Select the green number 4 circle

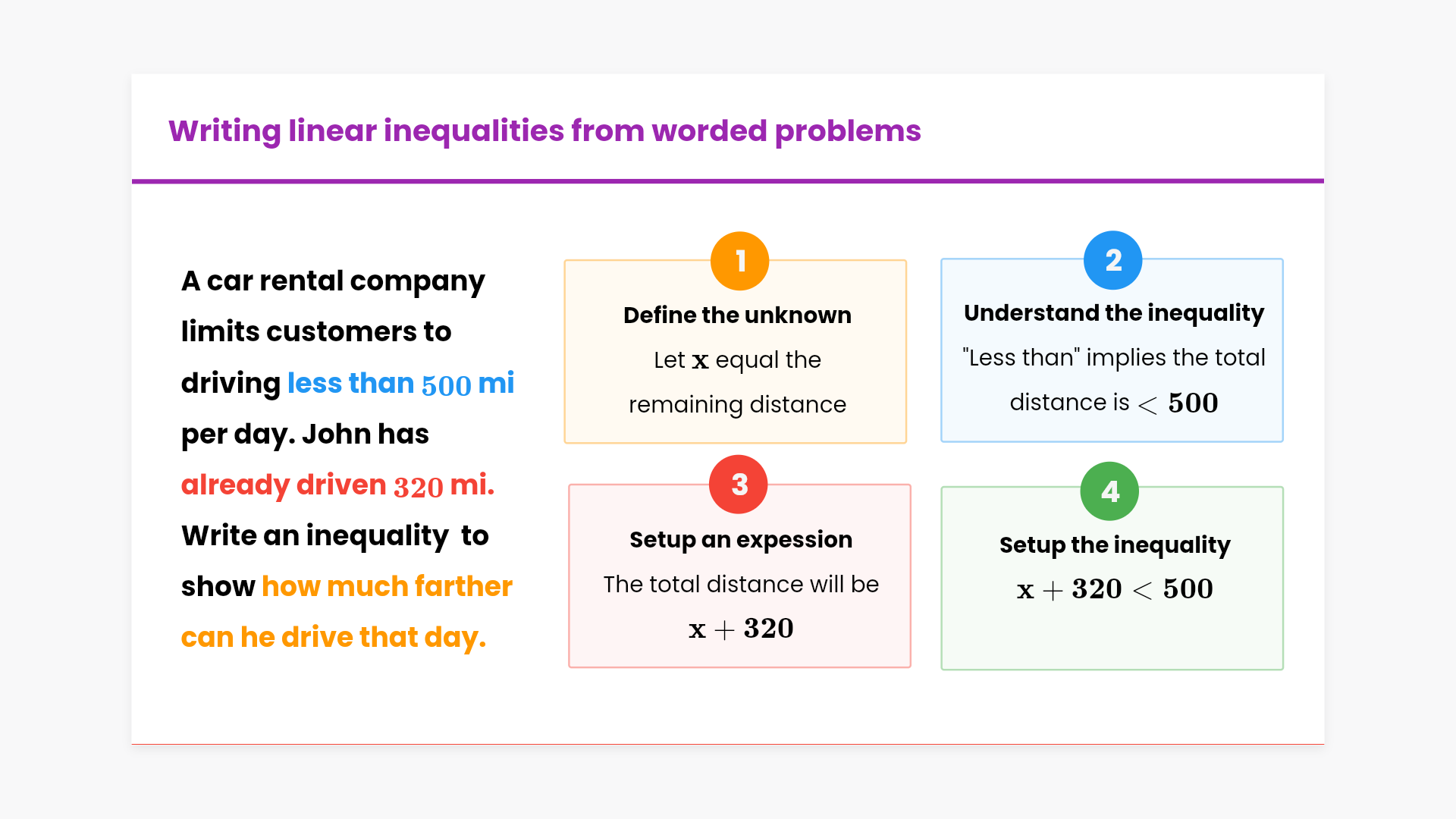pyautogui.click(x=1109, y=491)
